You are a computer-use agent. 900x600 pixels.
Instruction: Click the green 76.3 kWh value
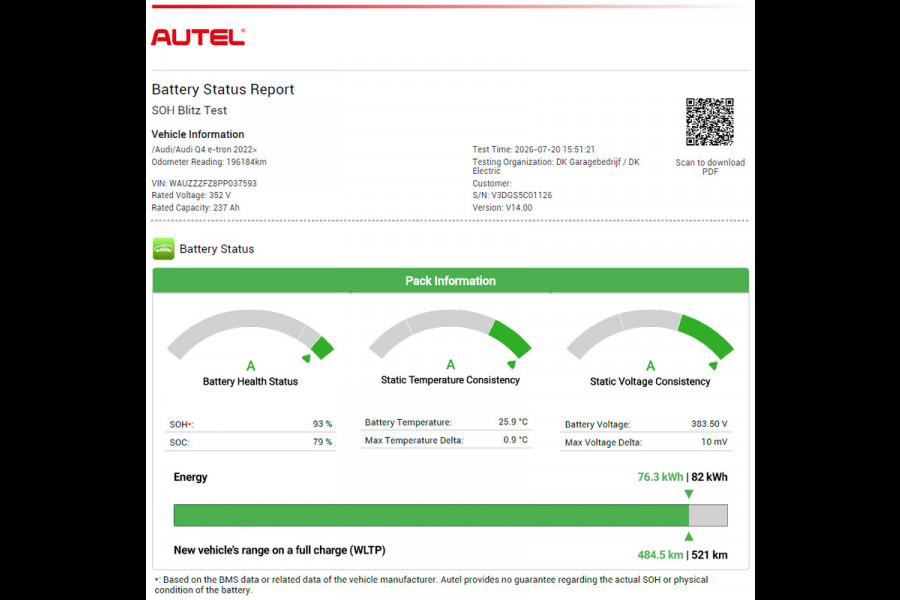click(660, 477)
